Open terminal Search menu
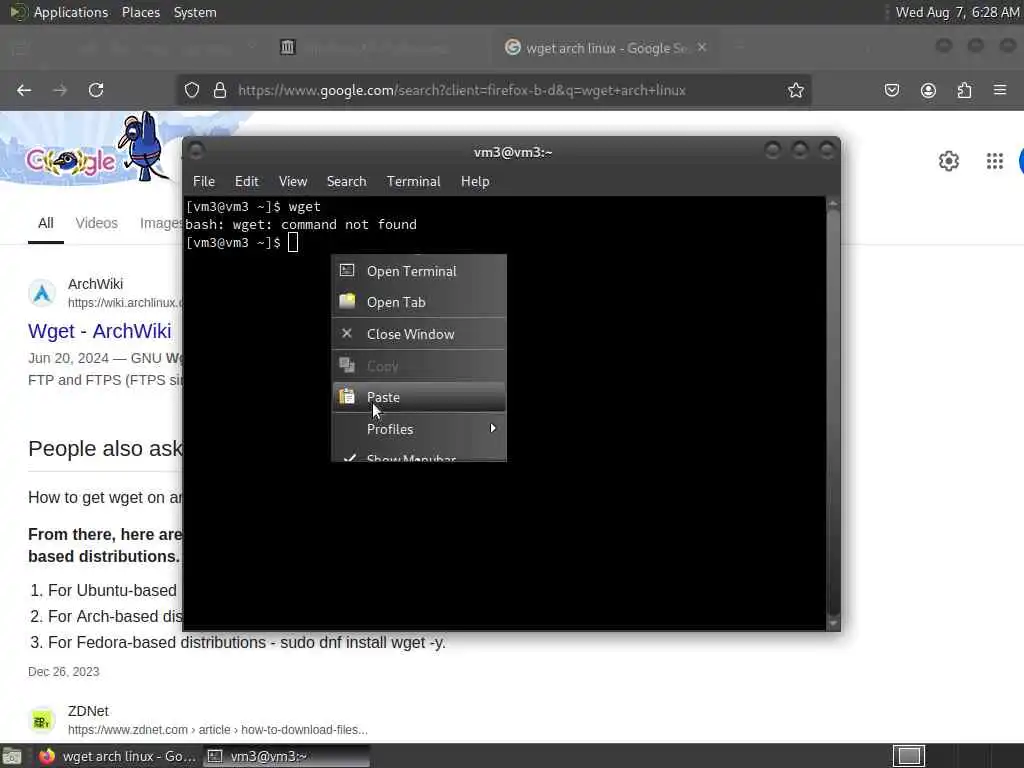1024x768 pixels. click(x=346, y=182)
